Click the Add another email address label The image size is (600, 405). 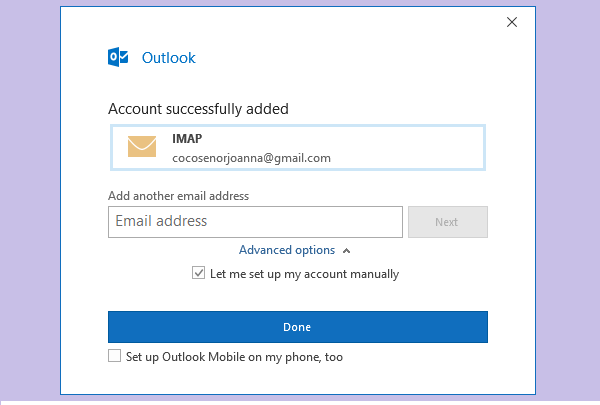pos(179,196)
